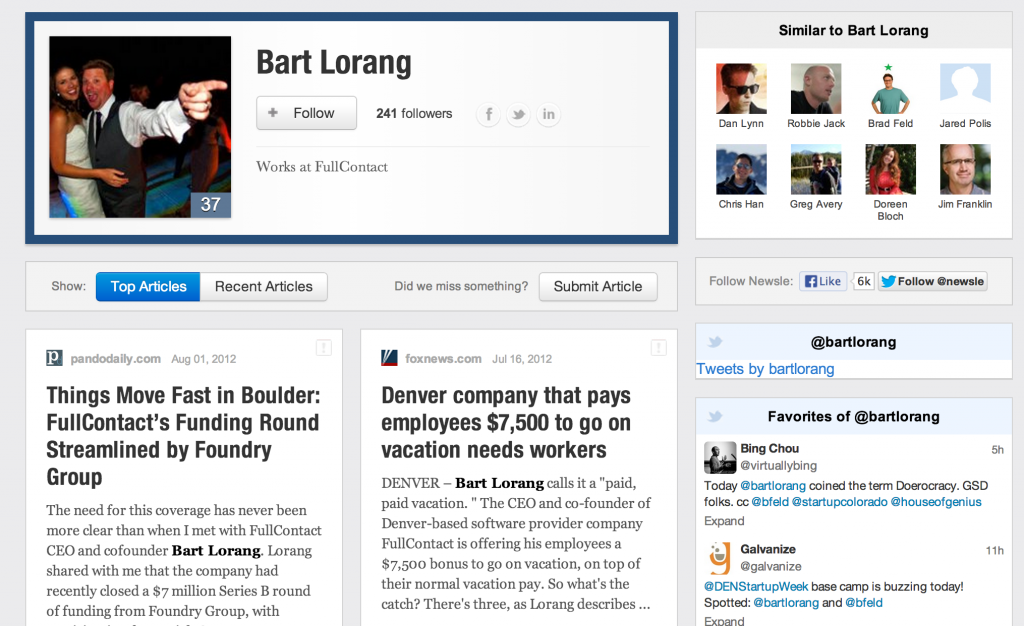Open Galvanize's tweet avatar logo
This screenshot has height=626, width=1024.
(720, 558)
